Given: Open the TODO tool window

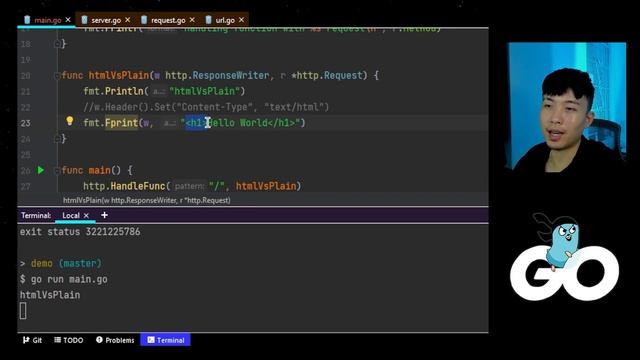Looking at the screenshot, I should point(69,340).
